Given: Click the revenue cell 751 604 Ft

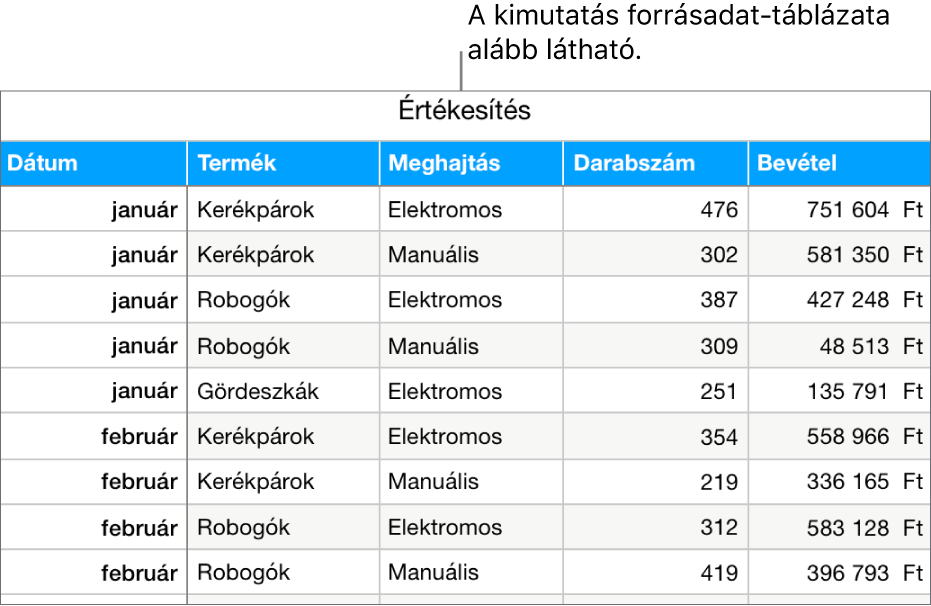Looking at the screenshot, I should [x=864, y=210].
